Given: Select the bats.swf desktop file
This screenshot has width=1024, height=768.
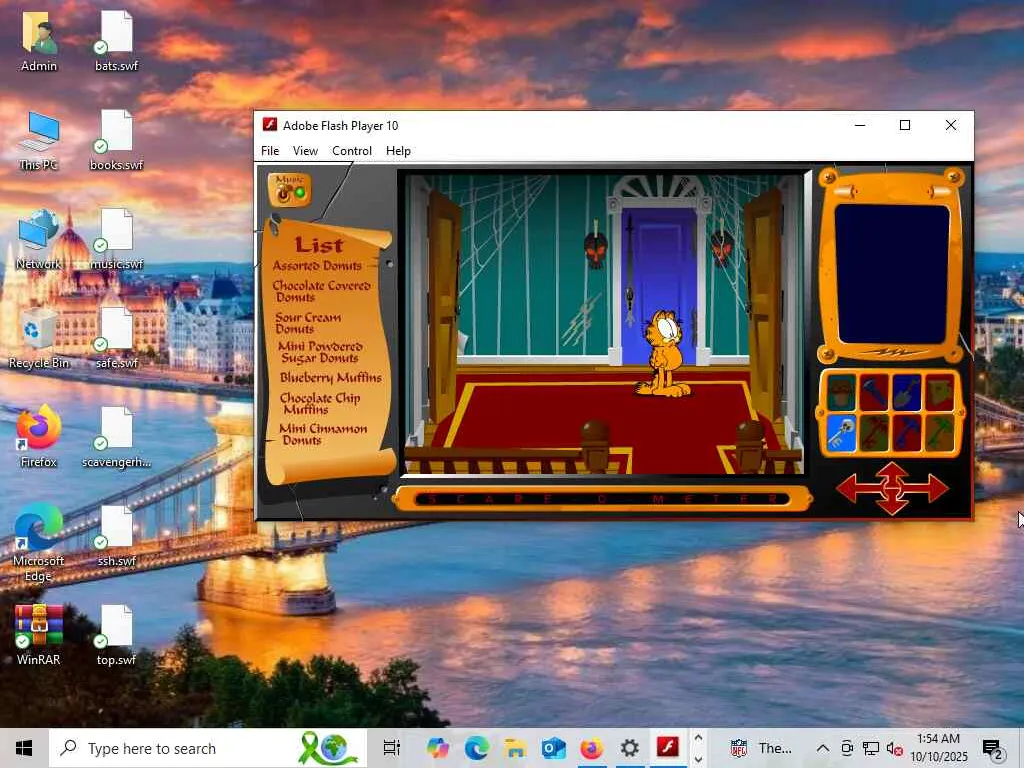Looking at the screenshot, I should click(x=116, y=40).
